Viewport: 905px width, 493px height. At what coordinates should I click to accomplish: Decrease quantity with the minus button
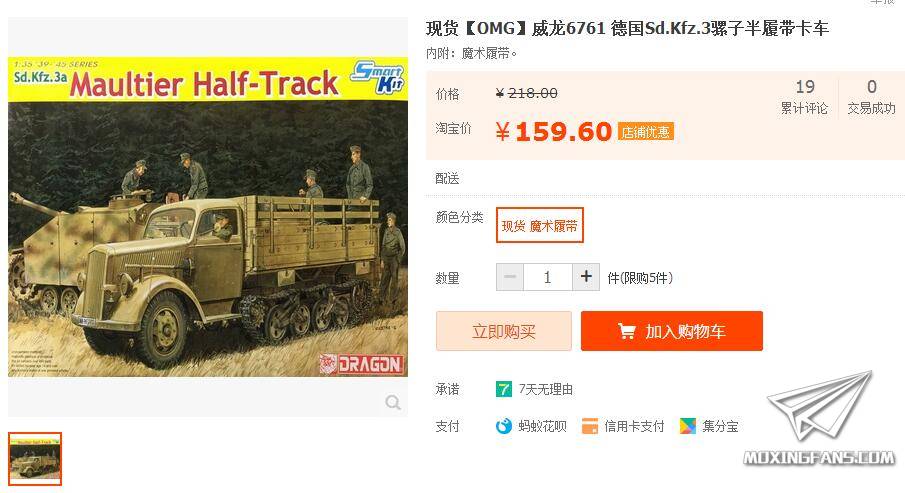pos(510,277)
